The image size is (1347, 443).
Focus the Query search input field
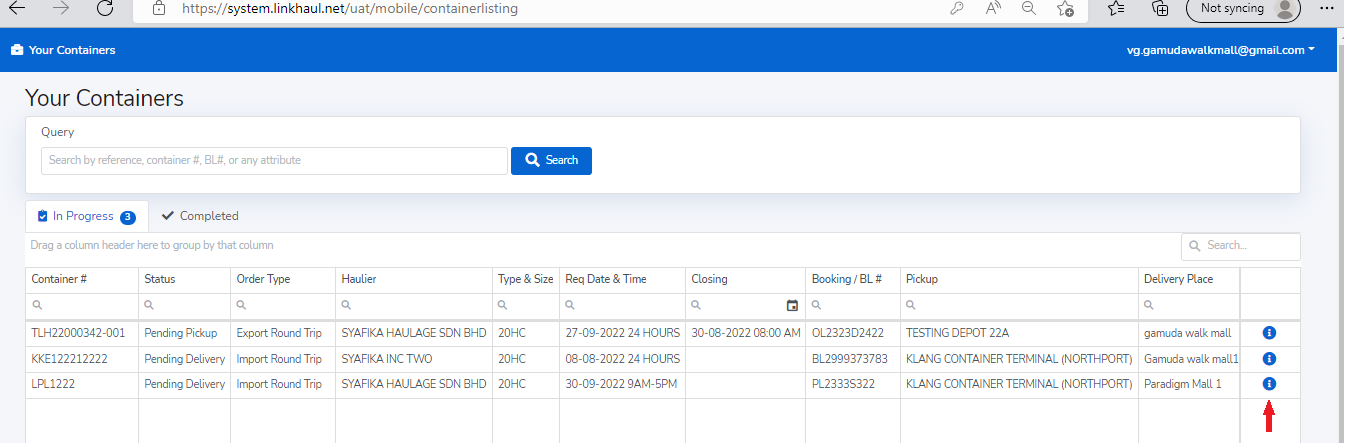(x=274, y=161)
